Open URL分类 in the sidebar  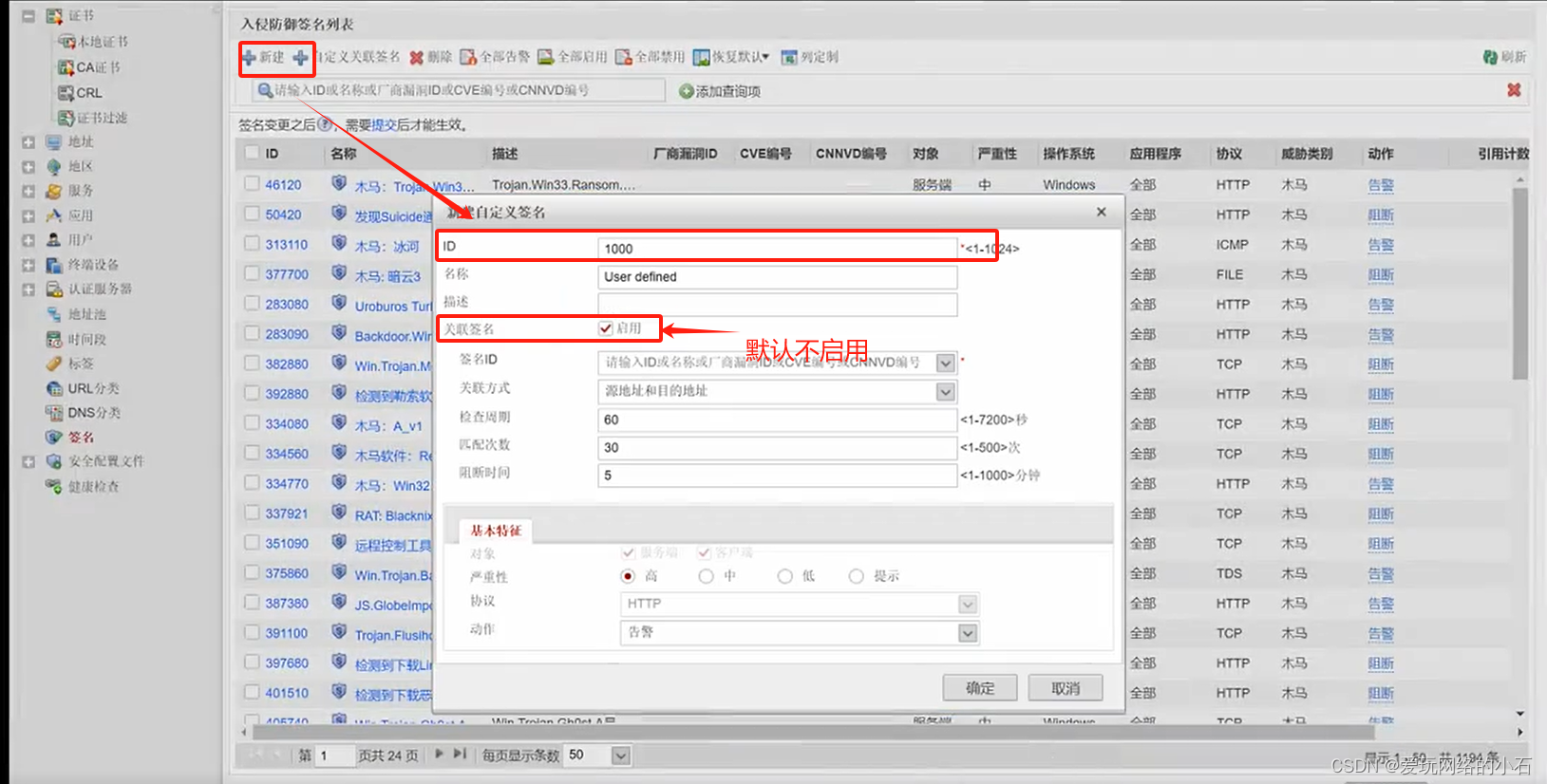[84, 388]
